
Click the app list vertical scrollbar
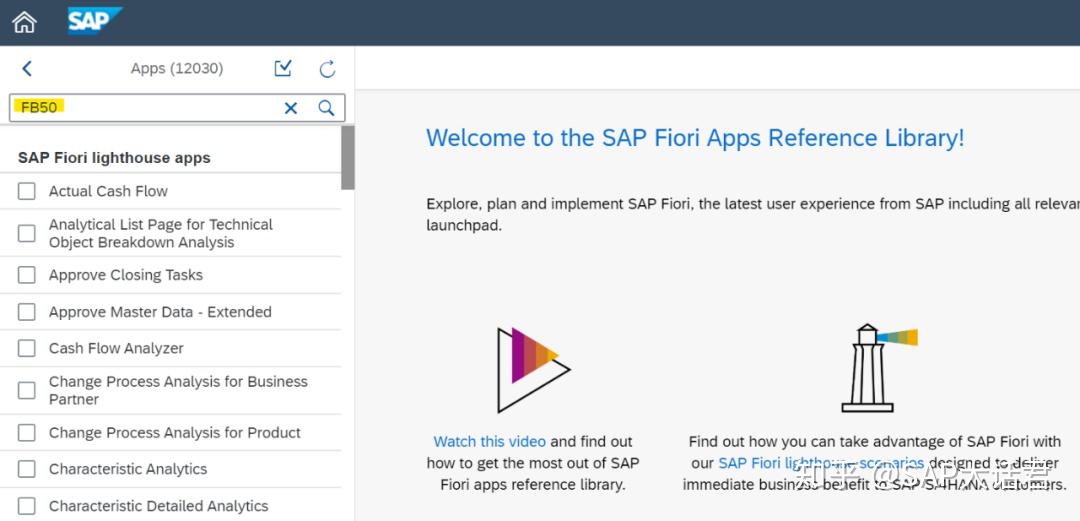(x=347, y=157)
